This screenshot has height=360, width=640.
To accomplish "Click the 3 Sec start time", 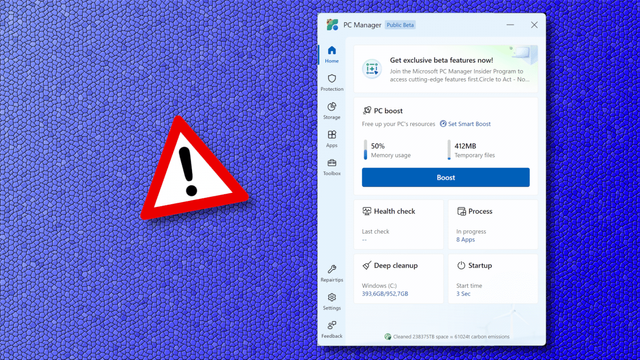I will coord(463,294).
